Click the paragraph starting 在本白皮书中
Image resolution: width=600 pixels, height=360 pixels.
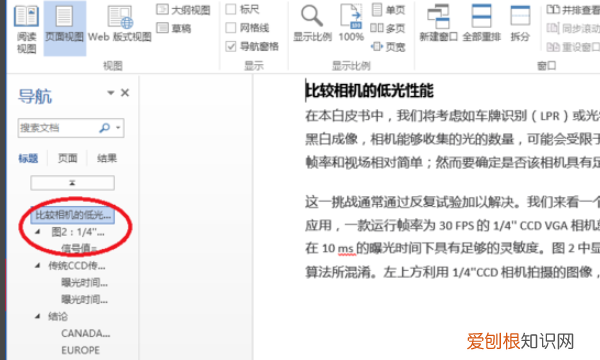coord(452,139)
